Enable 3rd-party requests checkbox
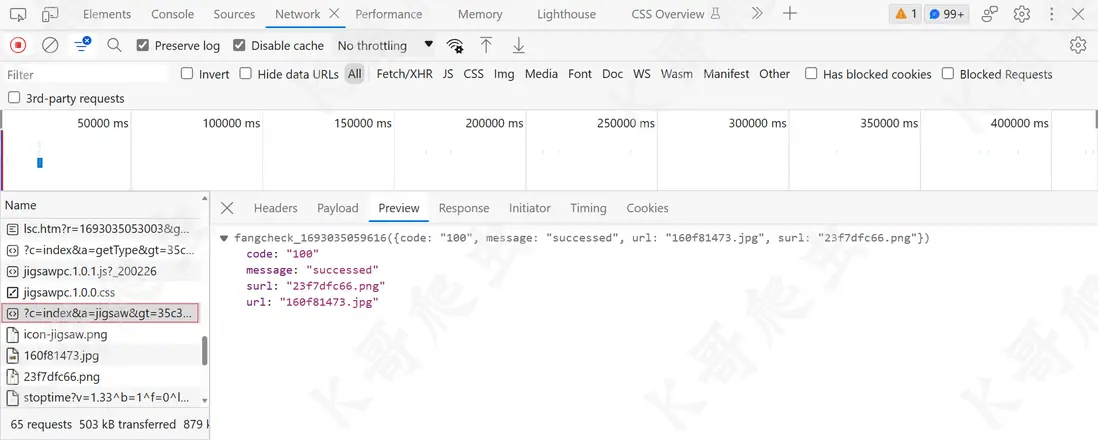This screenshot has height=440, width=1098. (14, 98)
